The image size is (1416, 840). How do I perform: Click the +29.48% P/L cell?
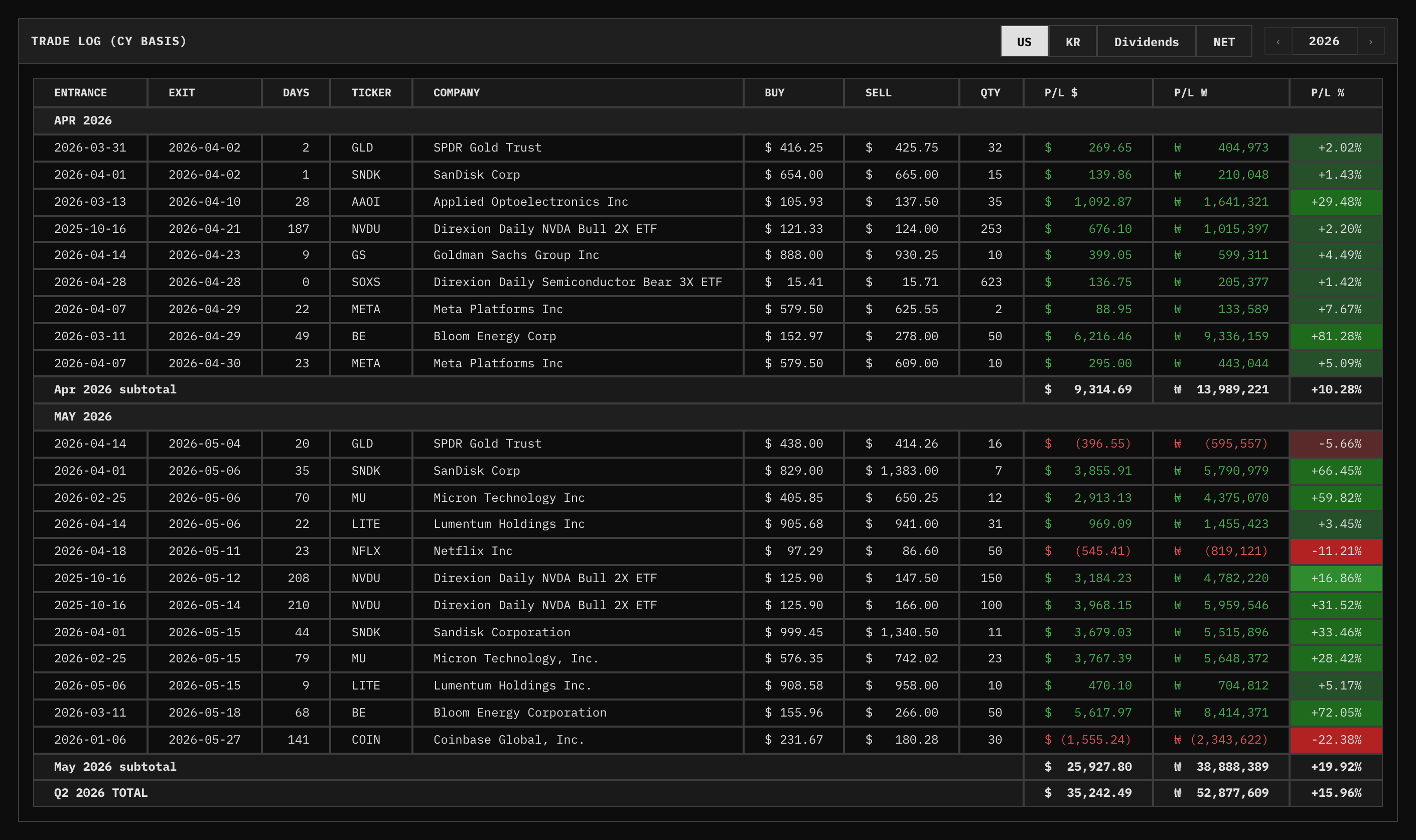(1336, 202)
